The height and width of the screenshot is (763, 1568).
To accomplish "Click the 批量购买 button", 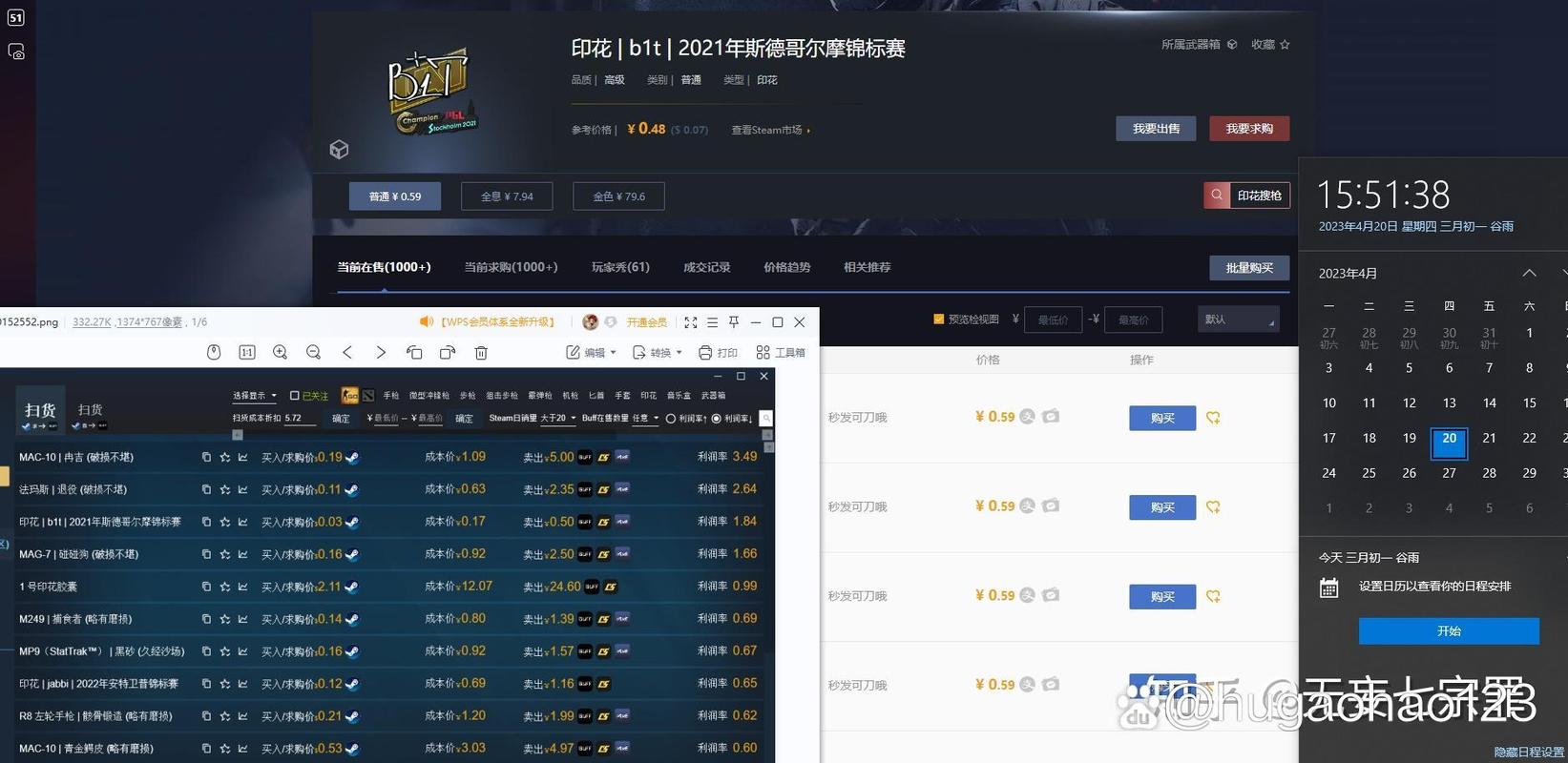I will (x=1249, y=268).
